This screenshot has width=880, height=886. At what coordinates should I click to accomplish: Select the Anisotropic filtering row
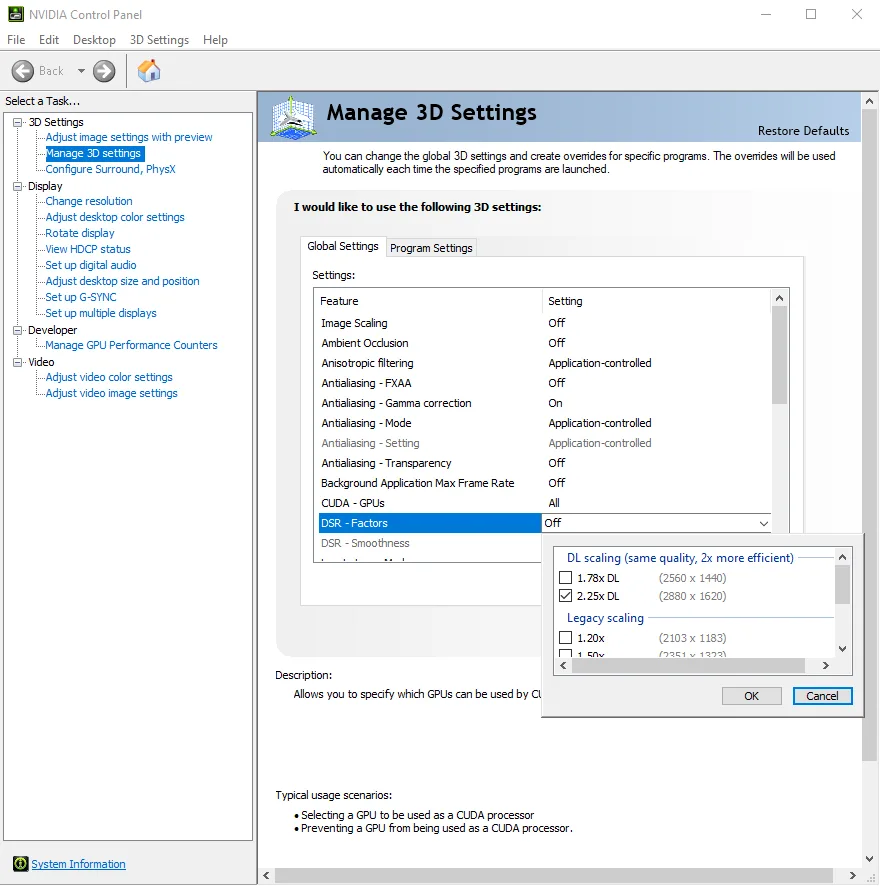[543, 363]
